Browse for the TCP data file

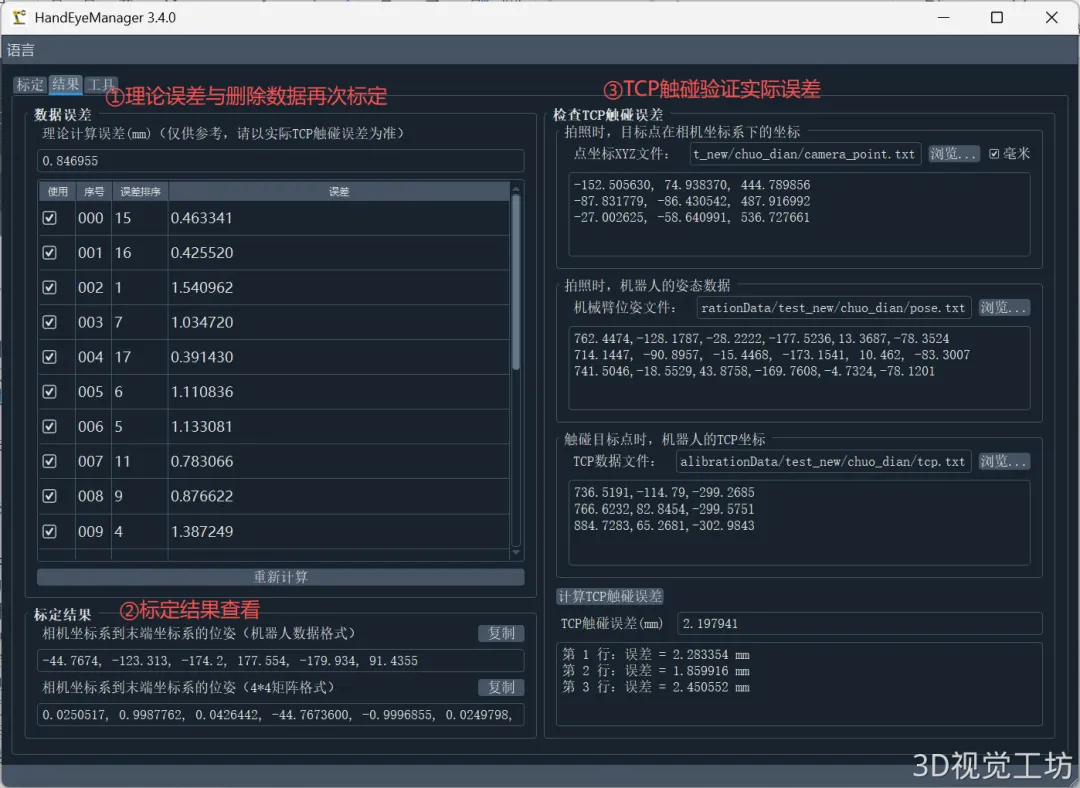tap(1004, 461)
